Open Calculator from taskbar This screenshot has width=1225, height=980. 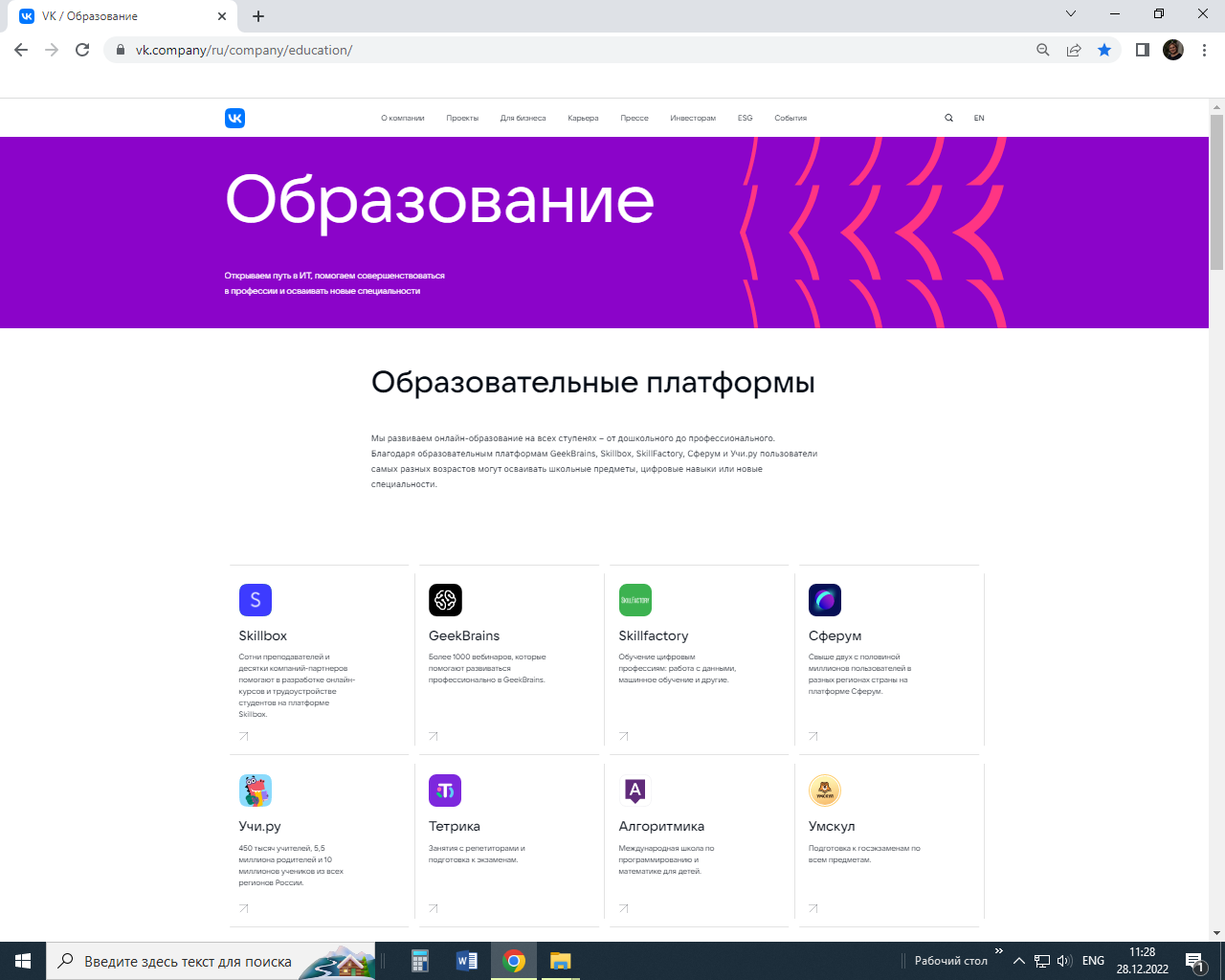pyautogui.click(x=420, y=961)
